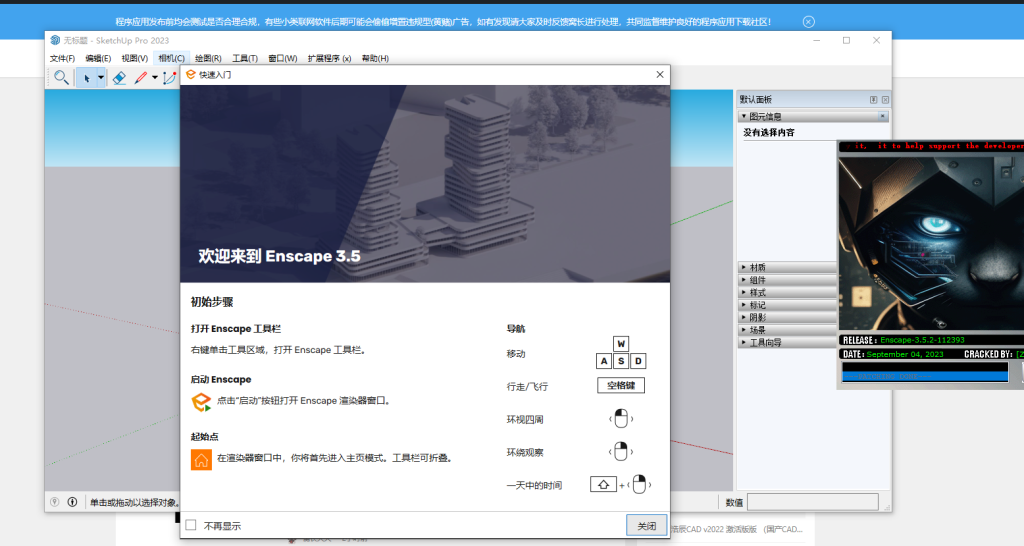
Task: Expand the 场景 panel section
Action: [787, 330]
